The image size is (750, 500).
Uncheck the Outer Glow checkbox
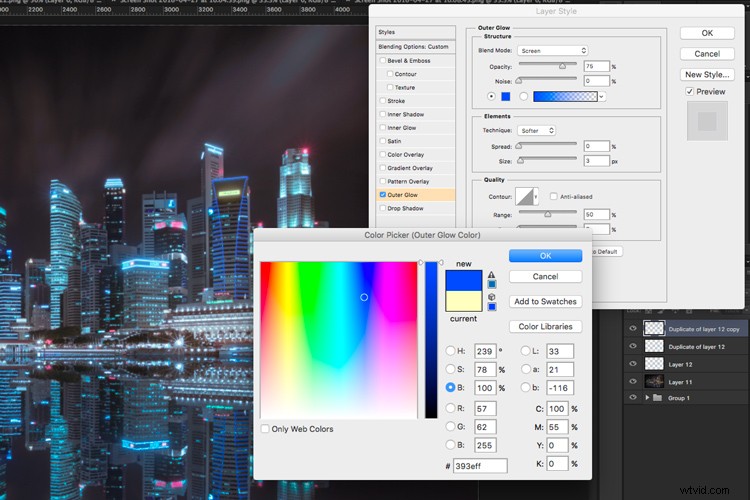383,195
